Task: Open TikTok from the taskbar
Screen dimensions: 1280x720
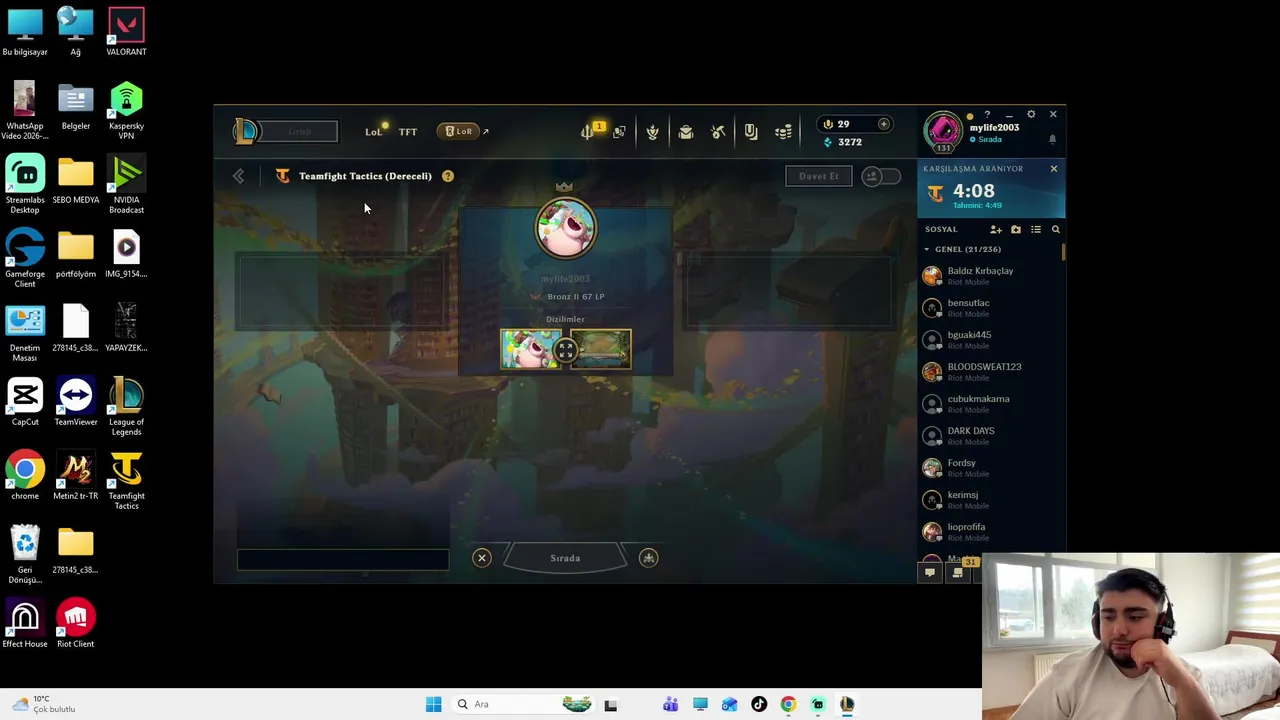Action: click(759, 704)
